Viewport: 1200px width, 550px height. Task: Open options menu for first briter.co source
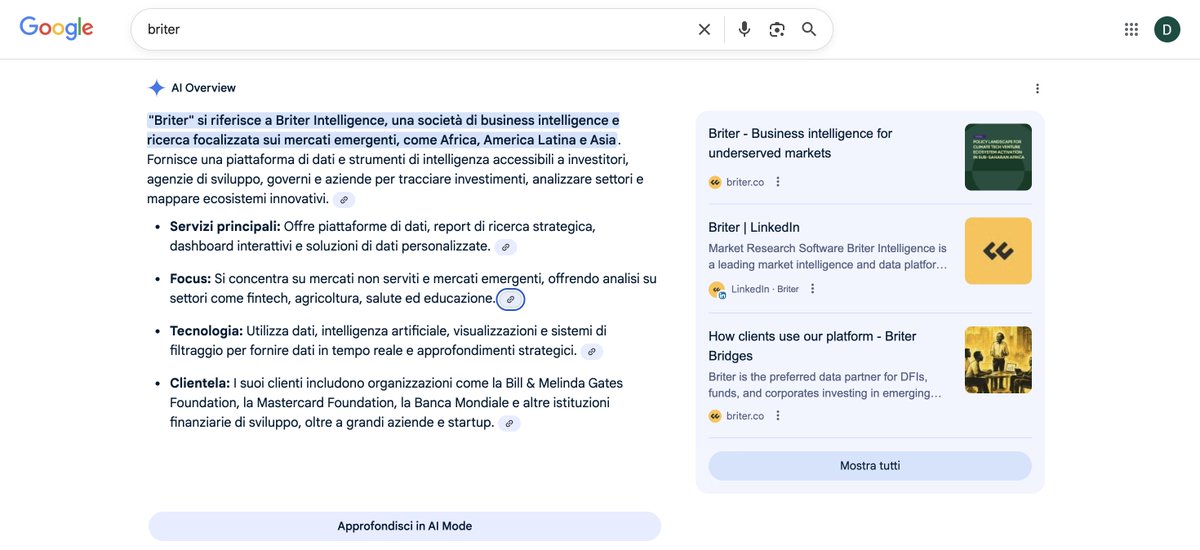click(778, 182)
